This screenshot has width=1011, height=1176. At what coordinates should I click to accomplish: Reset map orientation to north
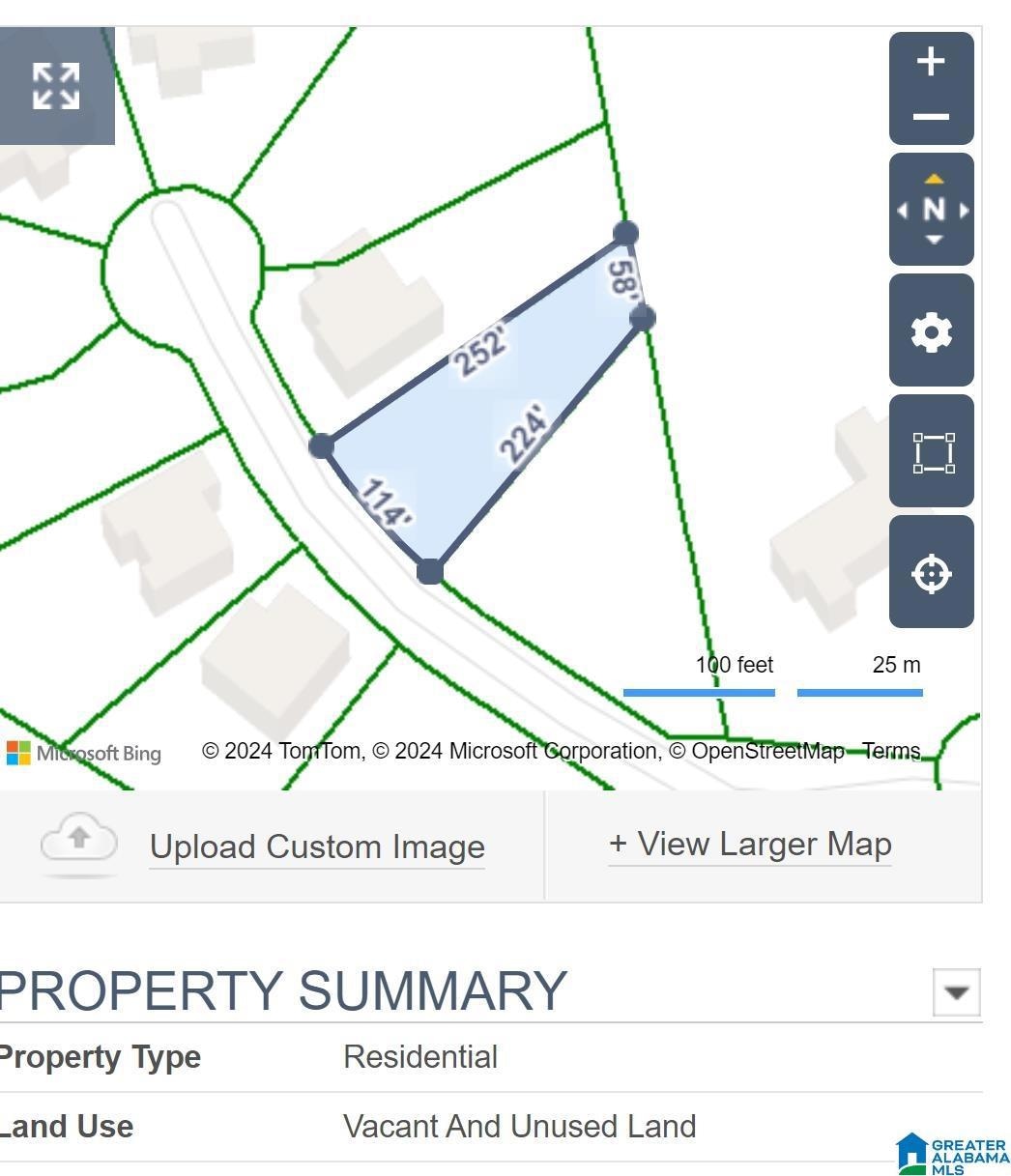point(933,210)
